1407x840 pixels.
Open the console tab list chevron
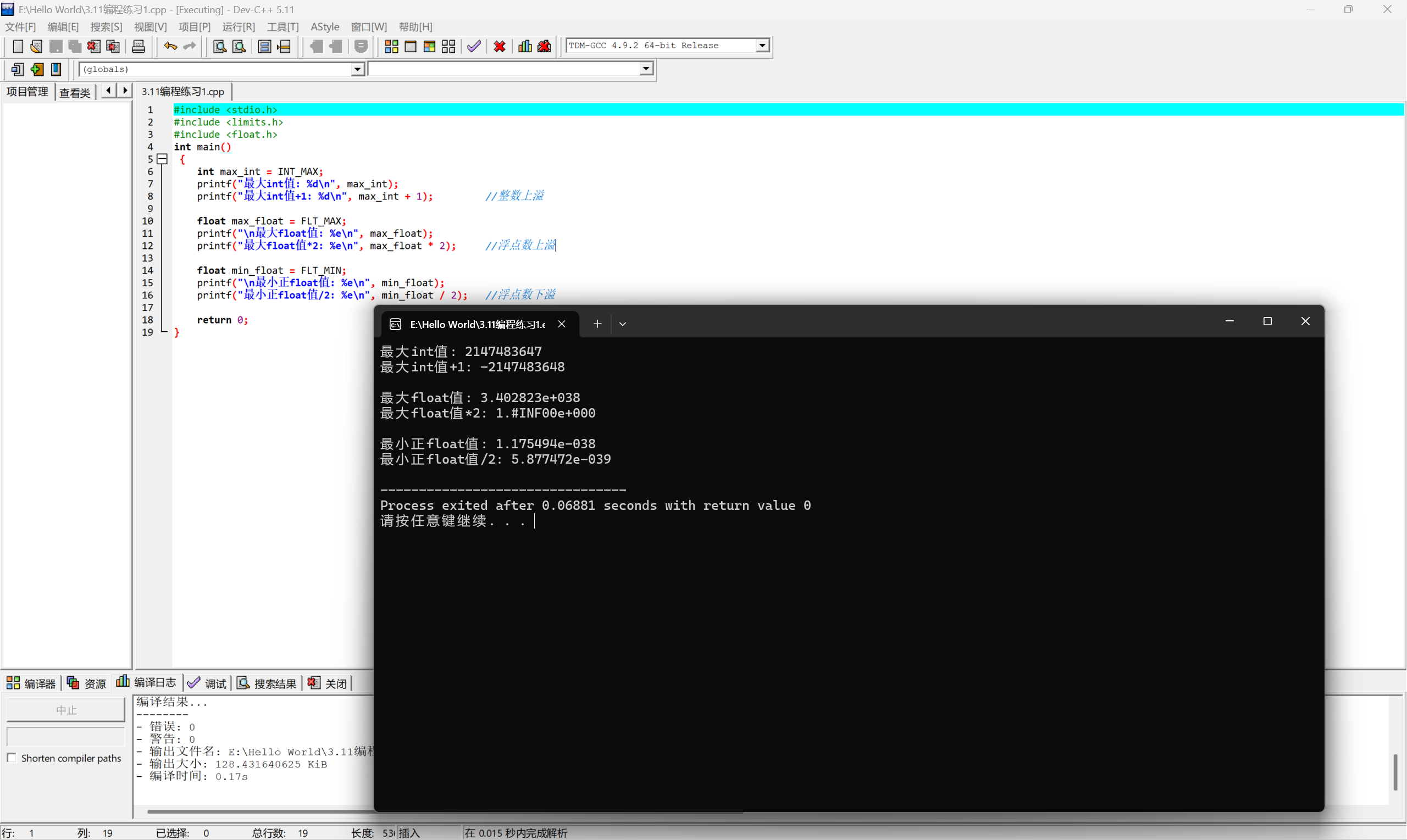coord(623,324)
